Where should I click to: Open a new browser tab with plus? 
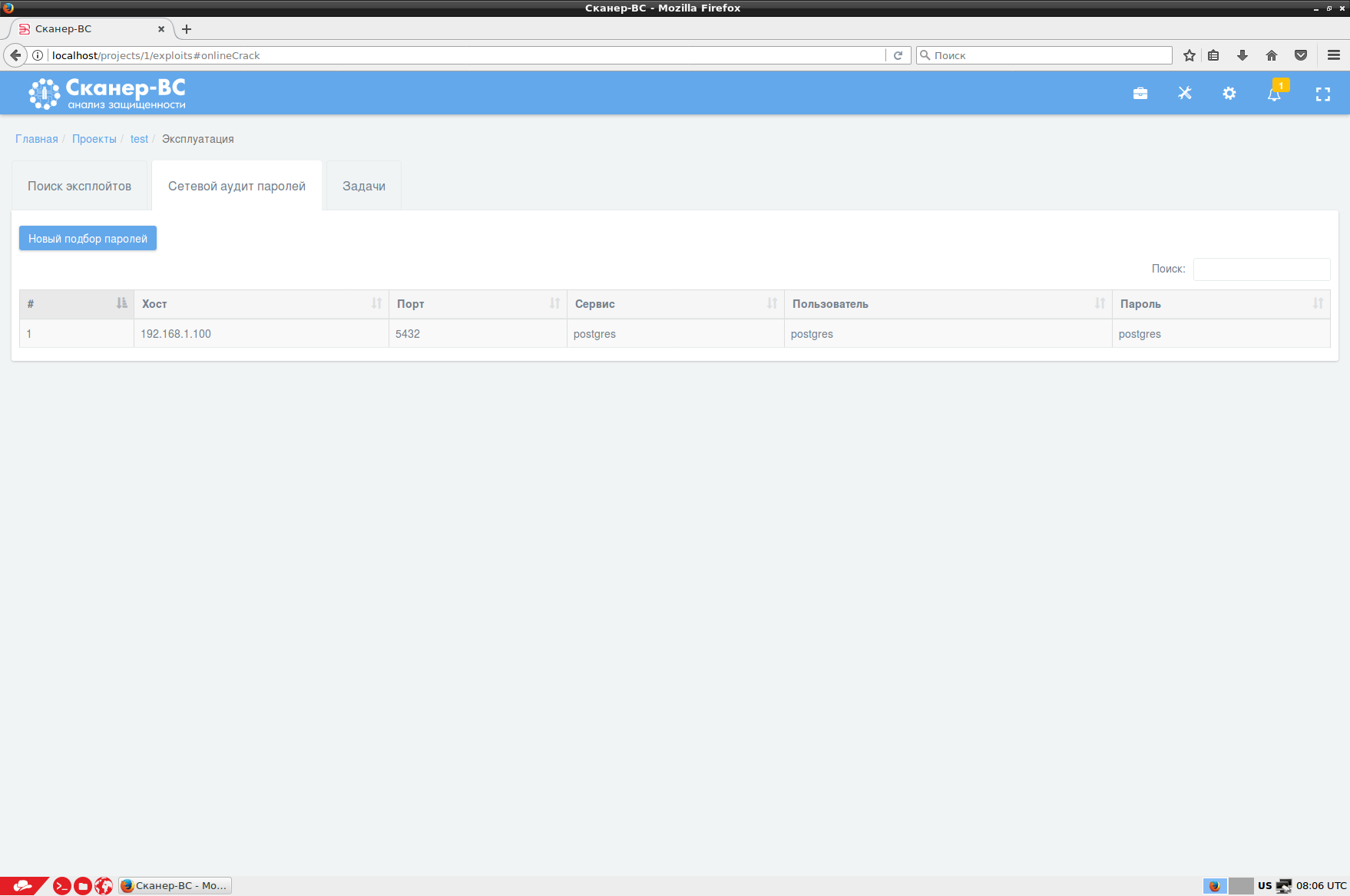[187, 29]
